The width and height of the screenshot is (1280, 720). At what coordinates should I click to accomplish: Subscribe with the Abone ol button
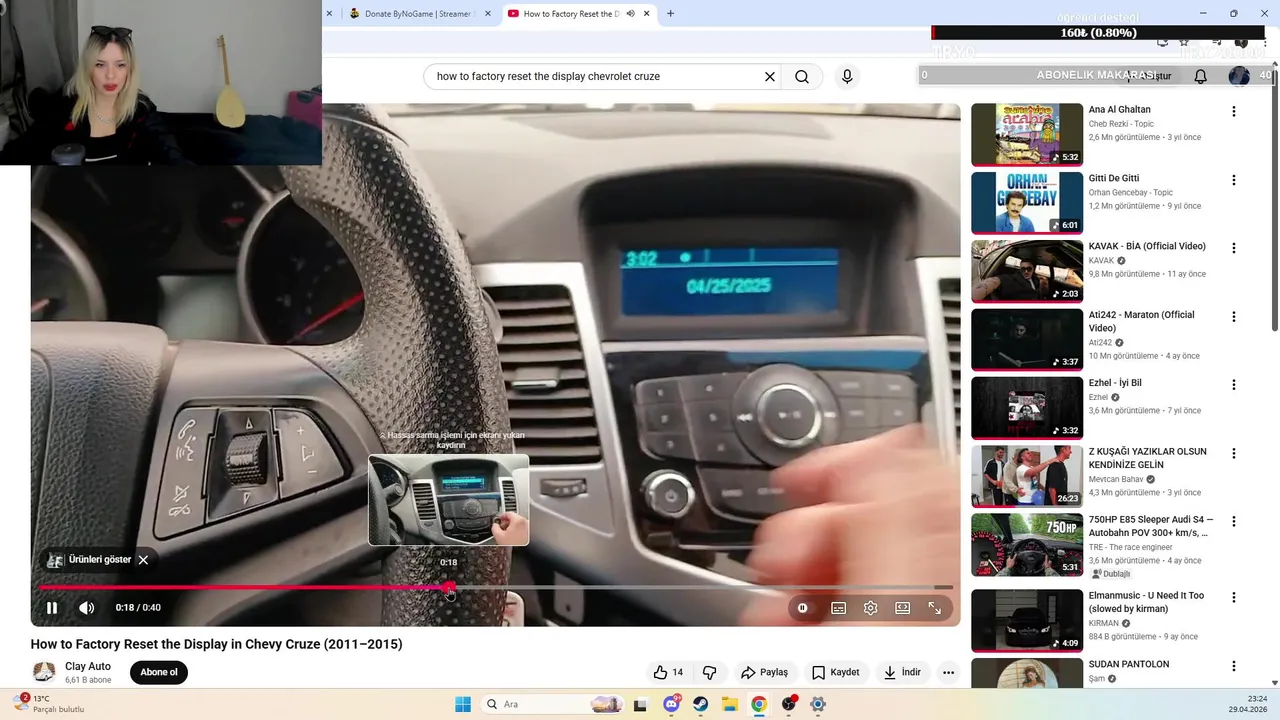click(159, 672)
